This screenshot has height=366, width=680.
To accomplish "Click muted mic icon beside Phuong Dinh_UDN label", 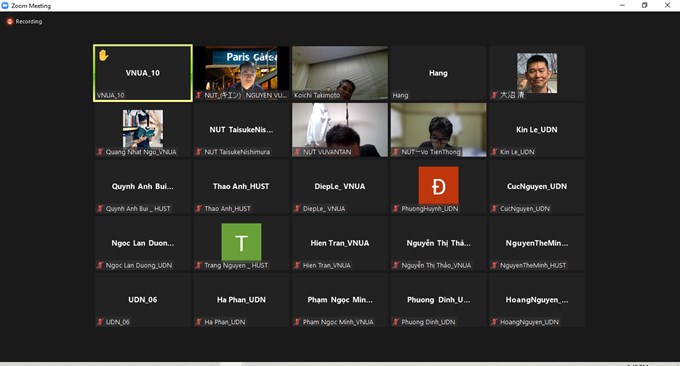I will click(396, 322).
